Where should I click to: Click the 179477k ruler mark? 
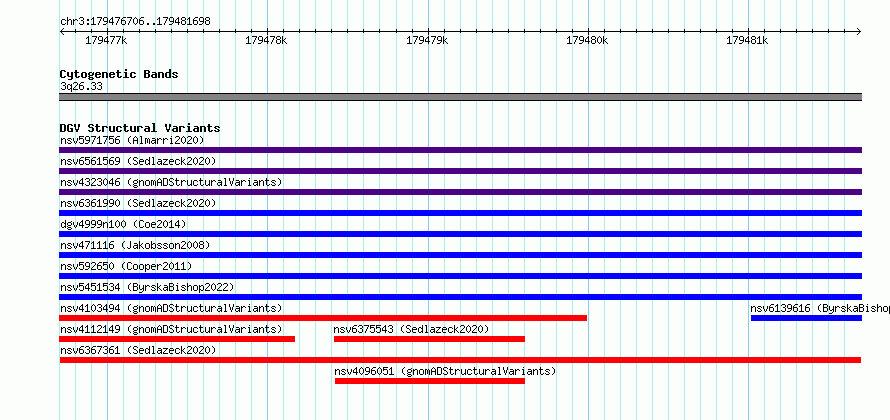pos(107,40)
